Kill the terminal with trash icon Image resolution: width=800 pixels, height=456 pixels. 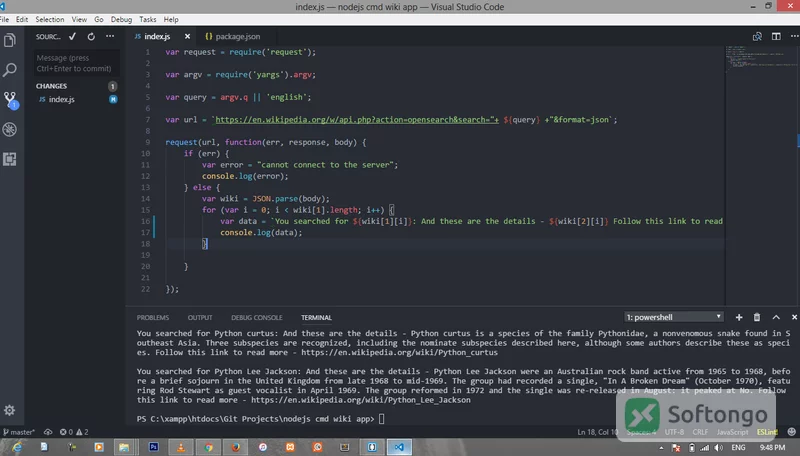coord(757,317)
